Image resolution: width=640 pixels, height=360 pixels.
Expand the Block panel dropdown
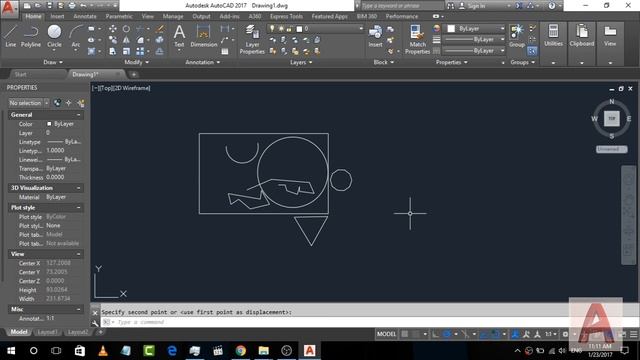pyautogui.click(x=384, y=62)
